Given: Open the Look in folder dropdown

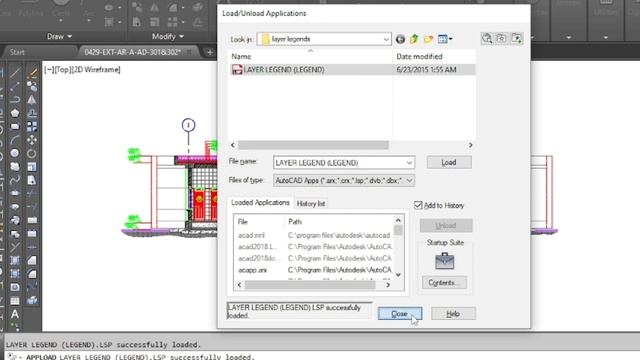Looking at the screenshot, I should [x=386, y=39].
